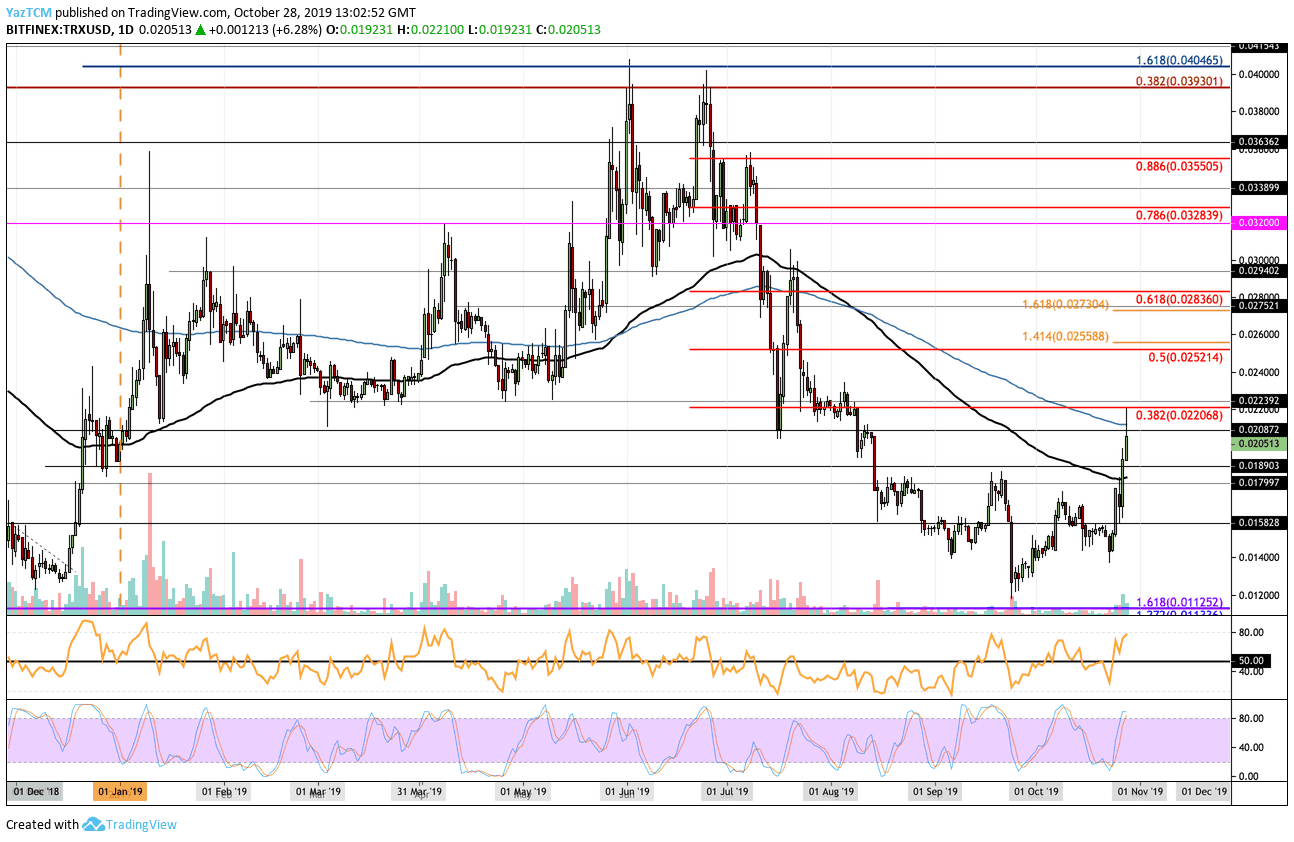
Task: Click the 0.015828 price axis label
Action: tap(1259, 523)
